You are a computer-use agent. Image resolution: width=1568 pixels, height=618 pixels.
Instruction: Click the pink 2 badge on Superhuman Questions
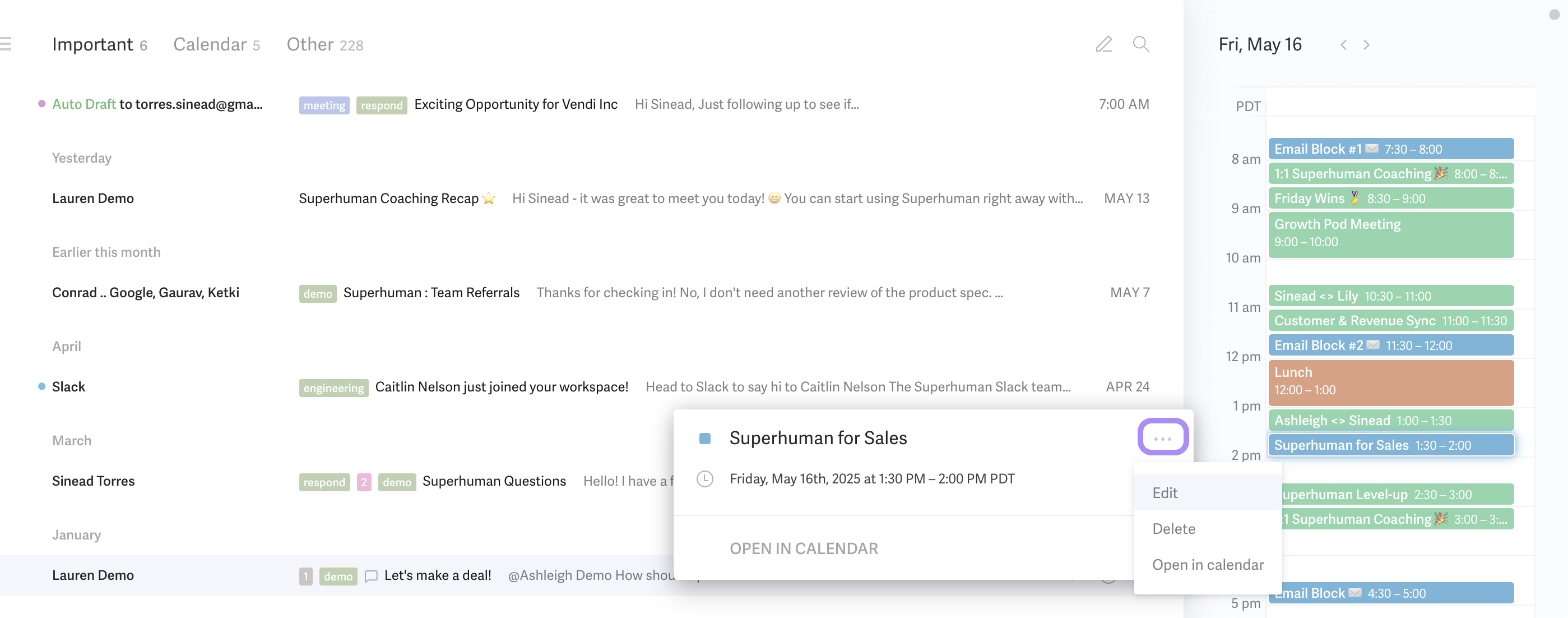click(x=364, y=482)
